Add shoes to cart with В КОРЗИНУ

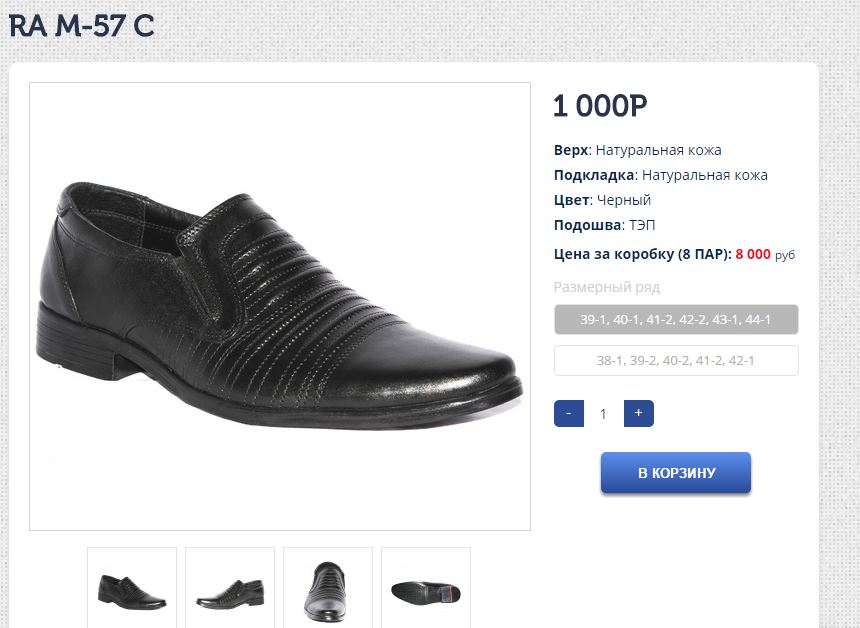point(676,473)
